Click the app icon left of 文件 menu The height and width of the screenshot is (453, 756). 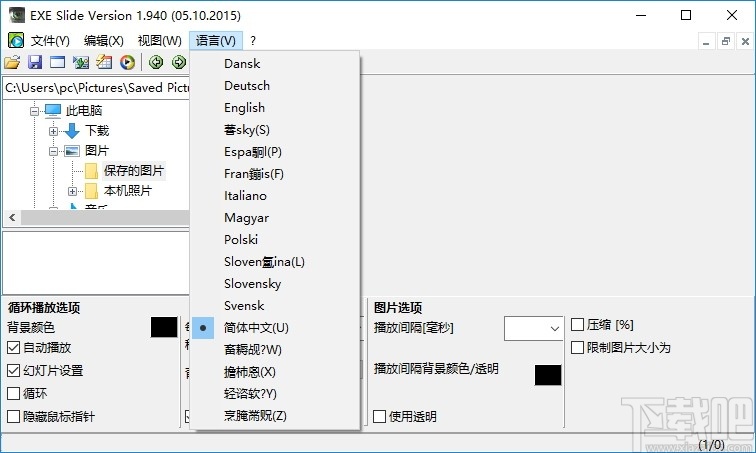coord(16,40)
